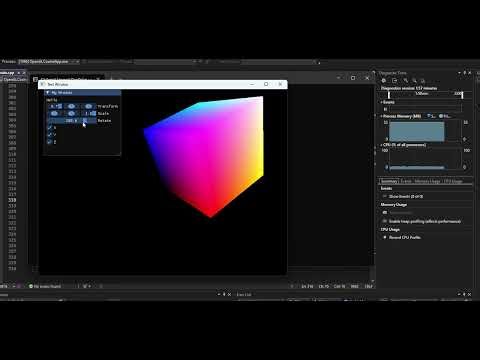Click the No issues found status indicator
480x360 pixels.
(x=45, y=286)
